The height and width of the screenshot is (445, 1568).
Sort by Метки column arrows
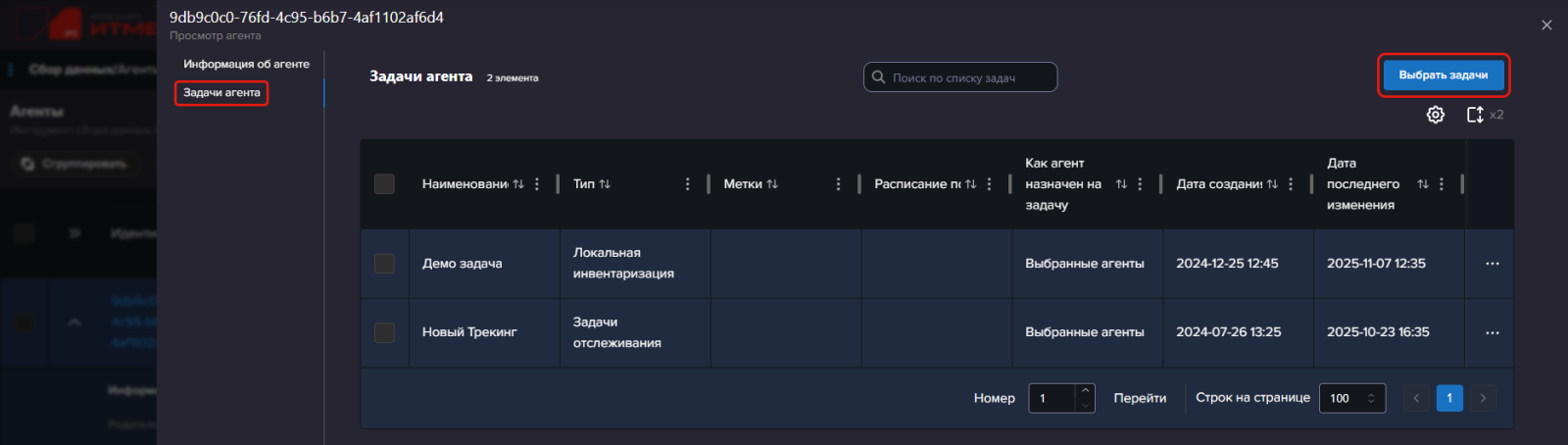click(x=772, y=184)
